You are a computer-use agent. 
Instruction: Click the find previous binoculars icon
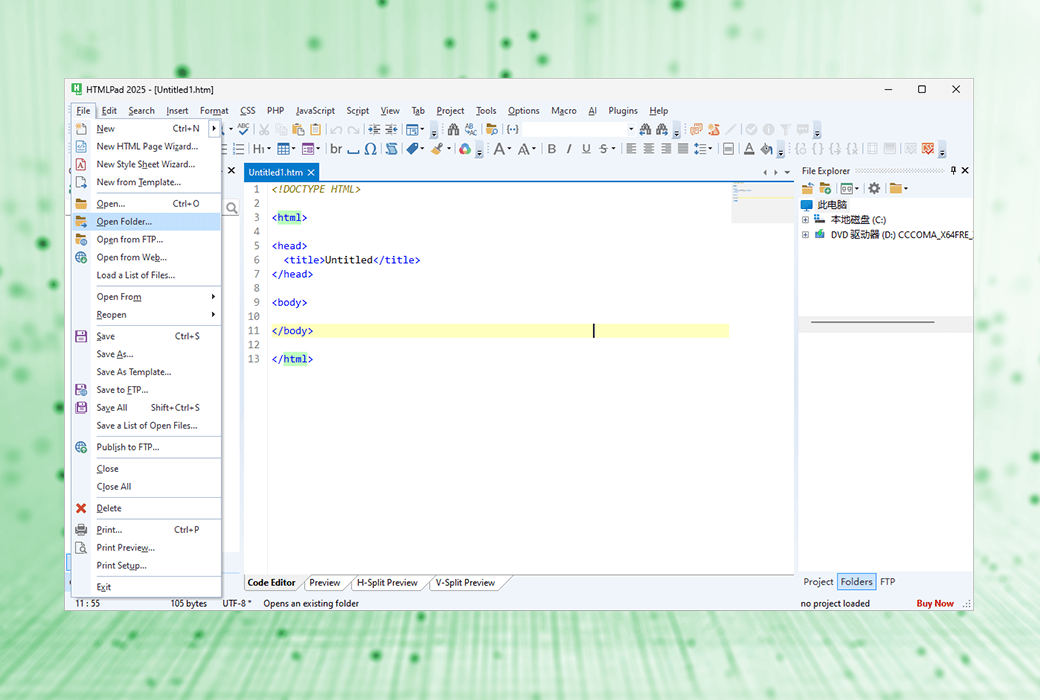click(645, 129)
